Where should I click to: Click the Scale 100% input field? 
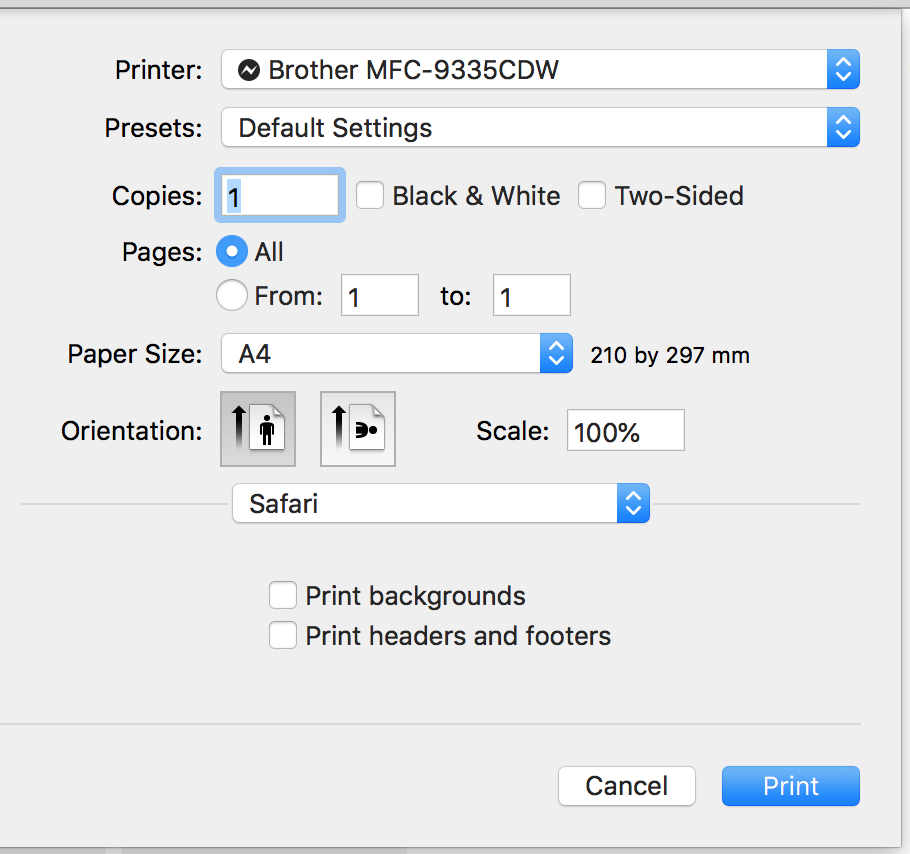click(626, 430)
